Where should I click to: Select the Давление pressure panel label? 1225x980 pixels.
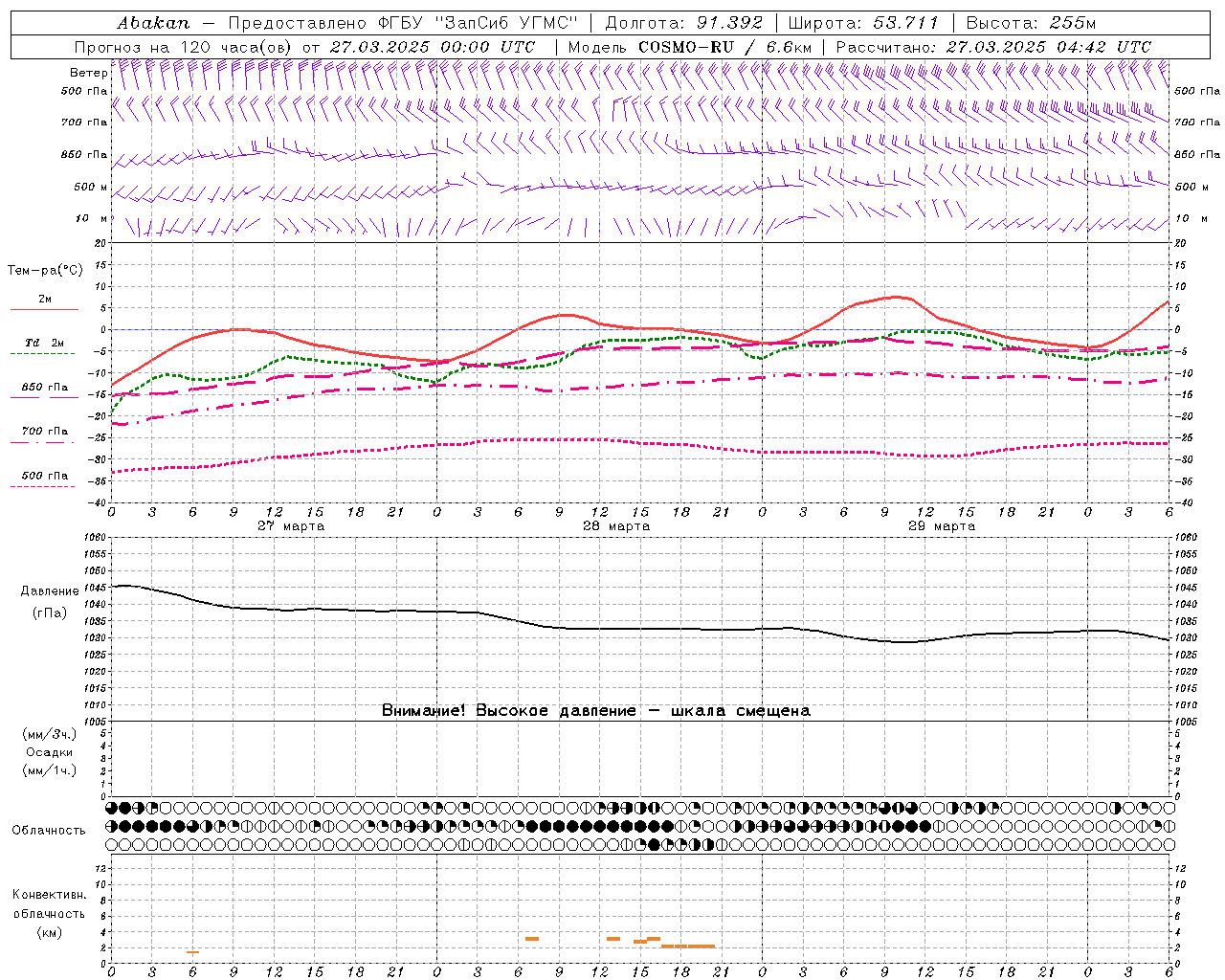pos(50,591)
